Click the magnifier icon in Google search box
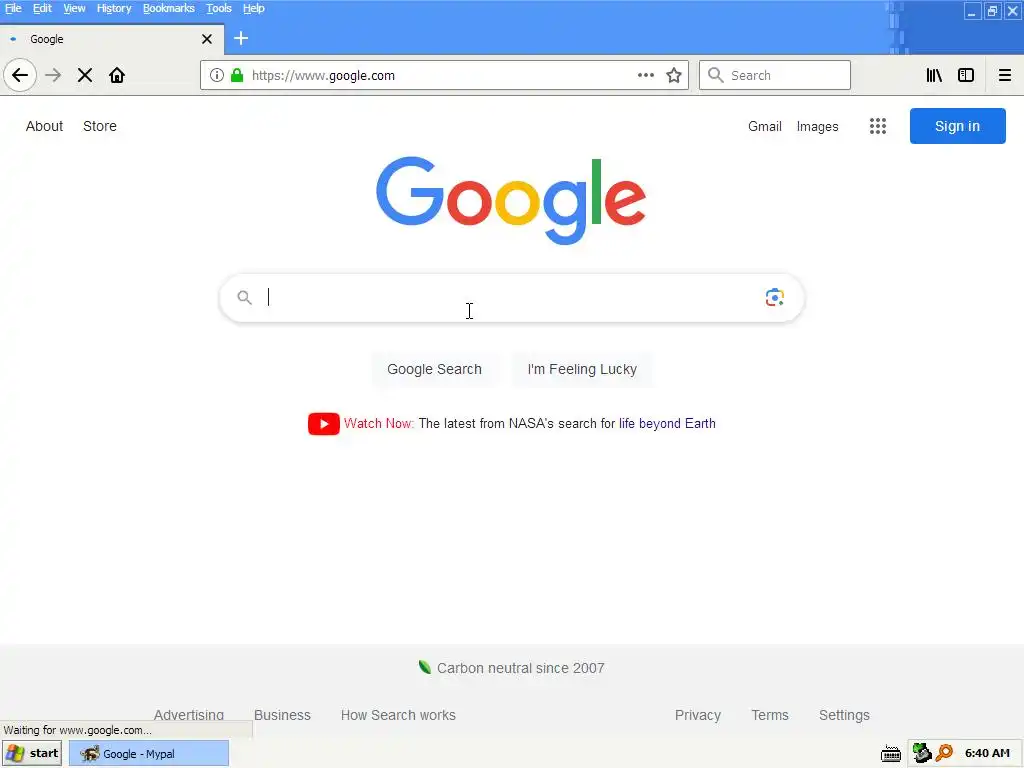Screen dimensions: 1024x768 244,298
